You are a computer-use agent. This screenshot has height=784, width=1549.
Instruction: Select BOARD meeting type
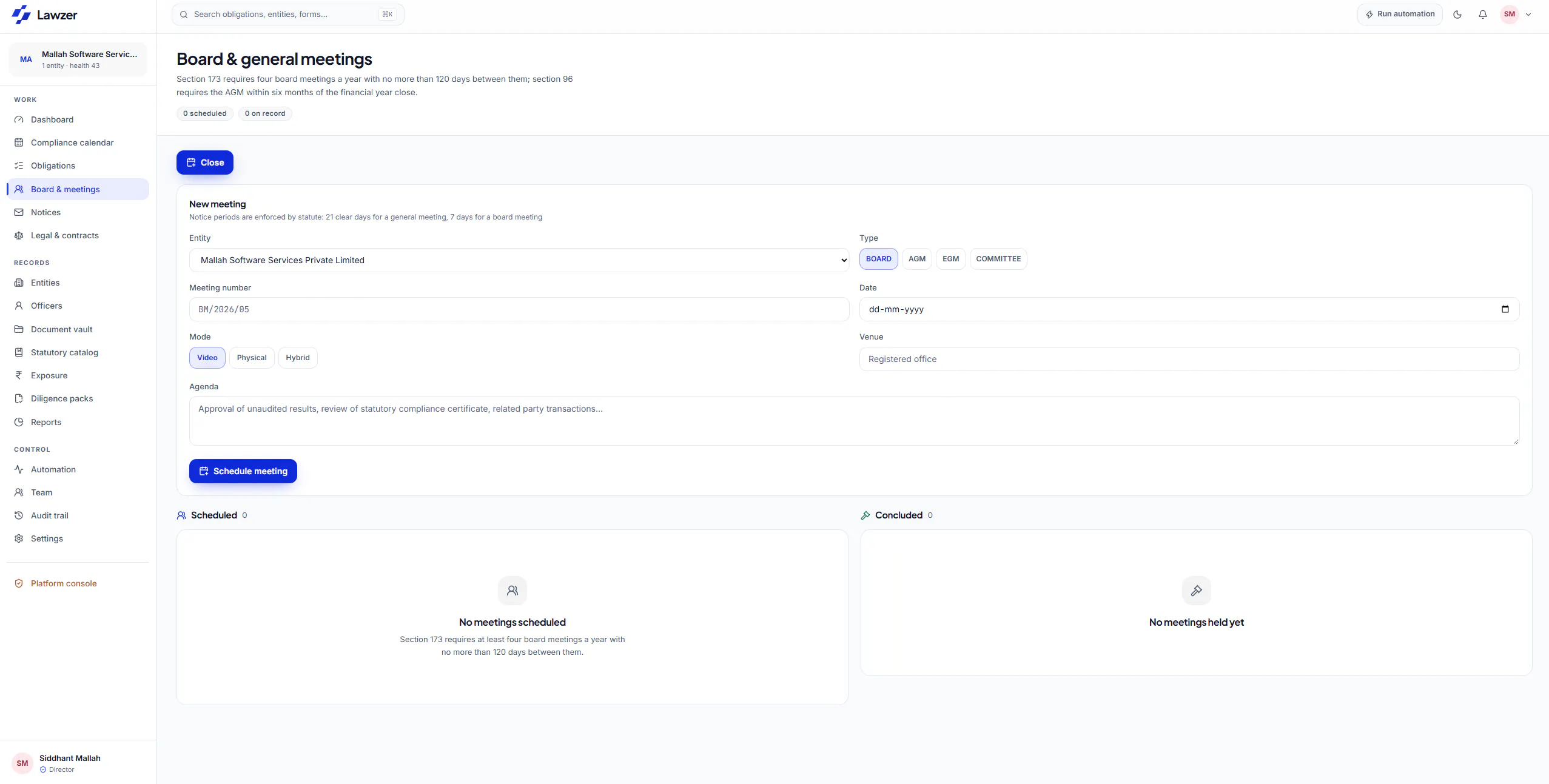(x=878, y=259)
